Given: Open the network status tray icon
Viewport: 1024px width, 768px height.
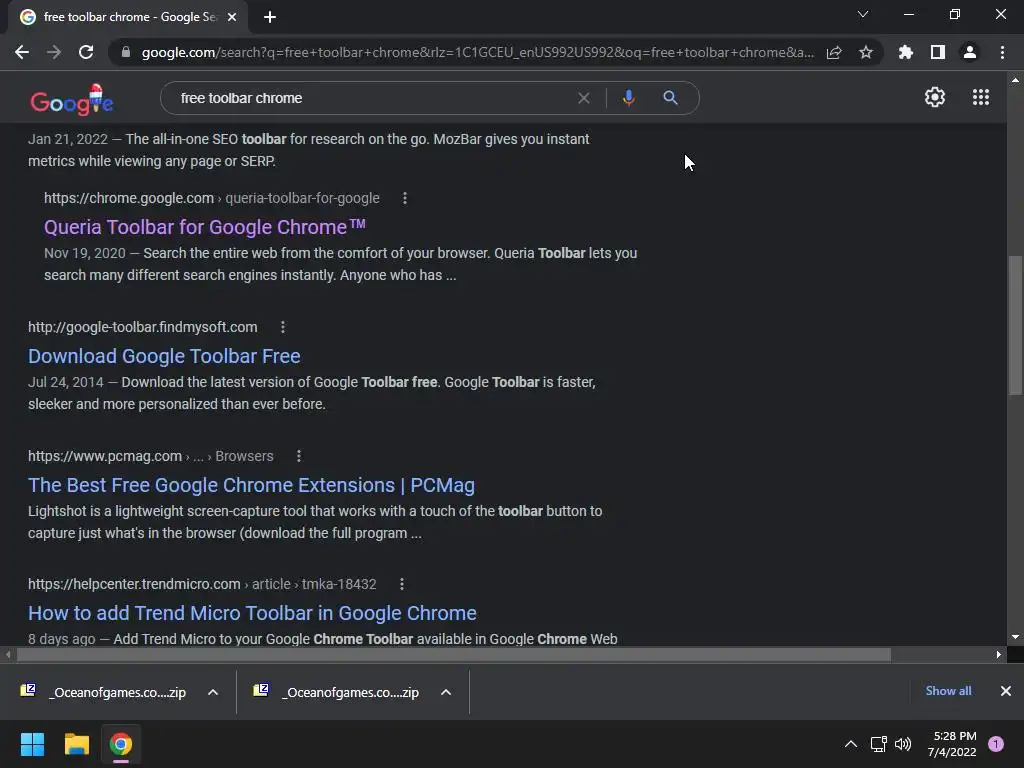Looking at the screenshot, I should click(878, 744).
